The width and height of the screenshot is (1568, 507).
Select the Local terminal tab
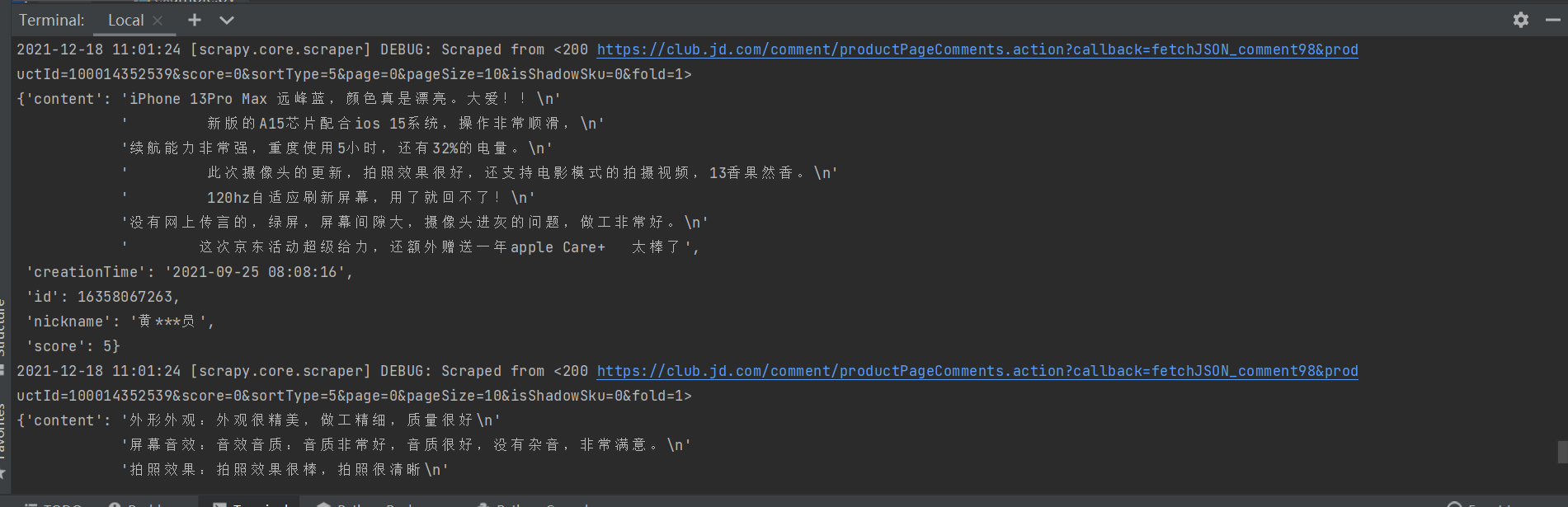[x=125, y=21]
